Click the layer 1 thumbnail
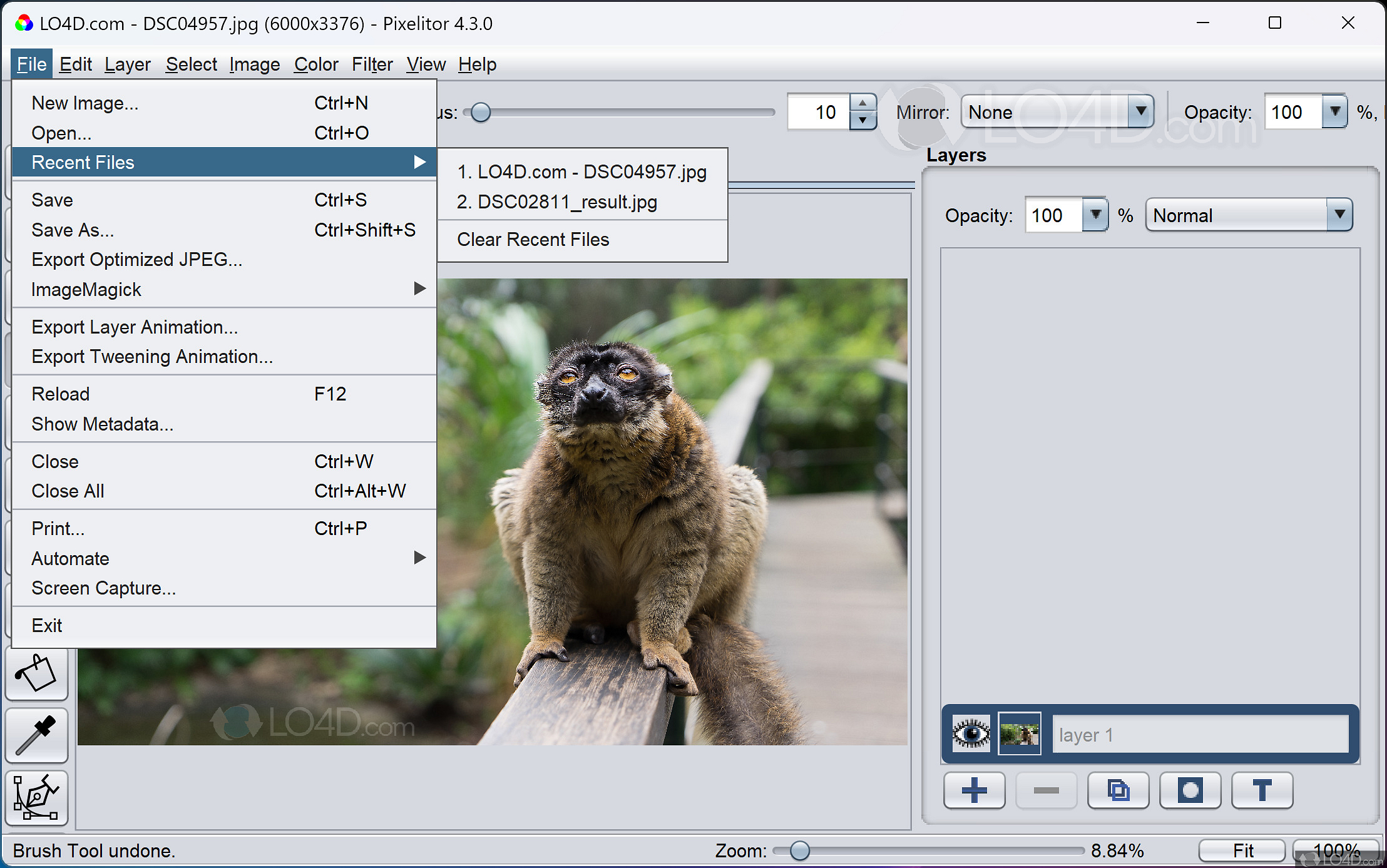 point(1020,734)
